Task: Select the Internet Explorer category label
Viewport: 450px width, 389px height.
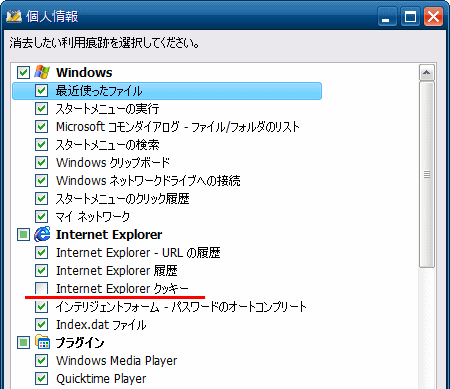Action: (x=109, y=235)
